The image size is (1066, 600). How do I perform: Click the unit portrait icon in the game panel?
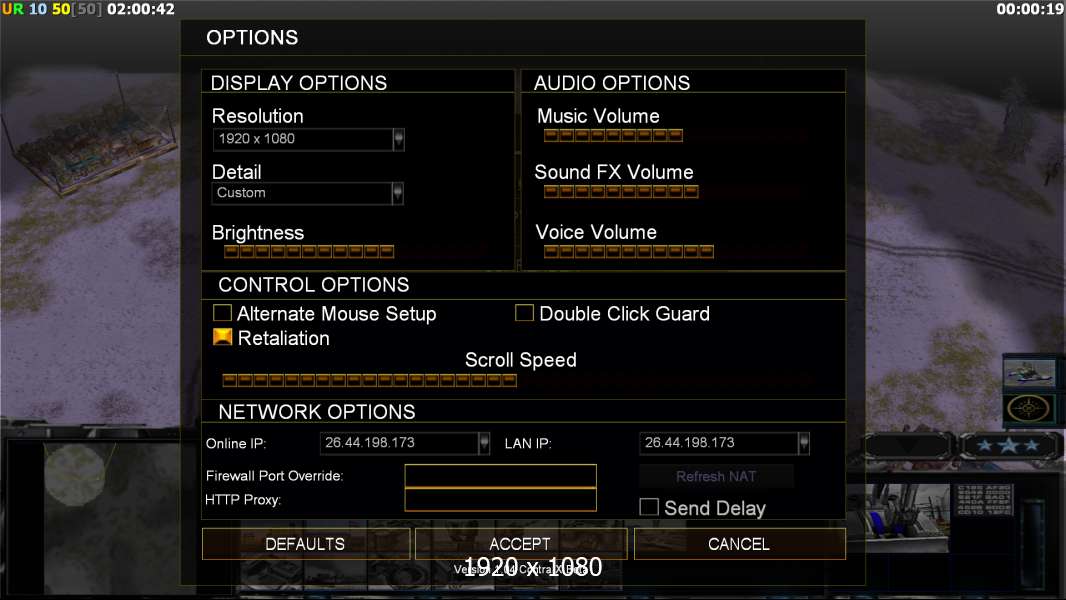tap(1029, 373)
